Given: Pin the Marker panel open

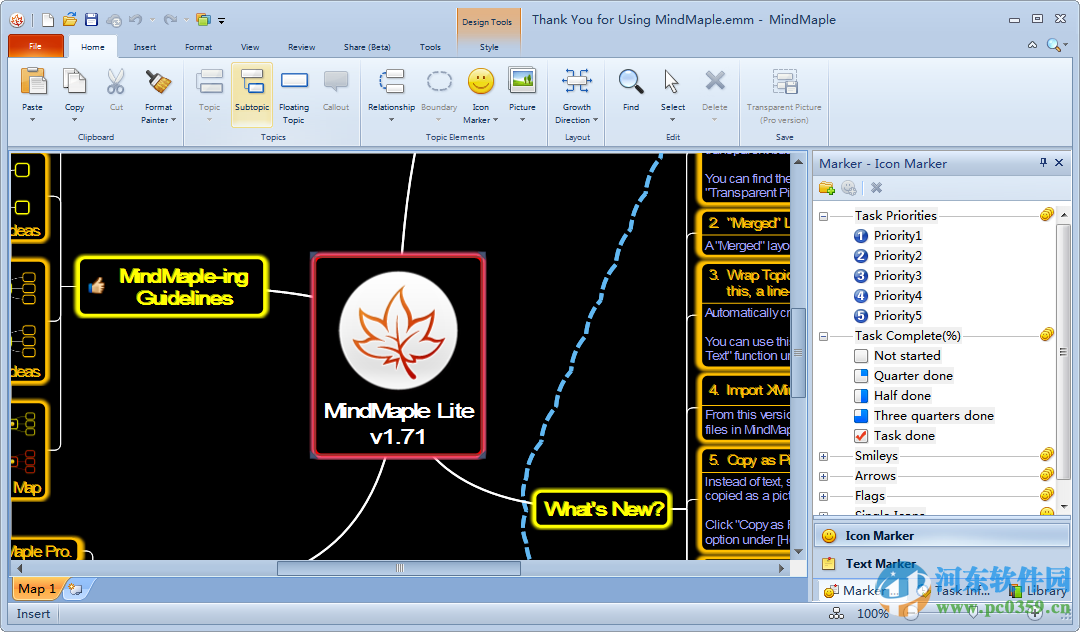Looking at the screenshot, I should pyautogui.click(x=1042, y=162).
